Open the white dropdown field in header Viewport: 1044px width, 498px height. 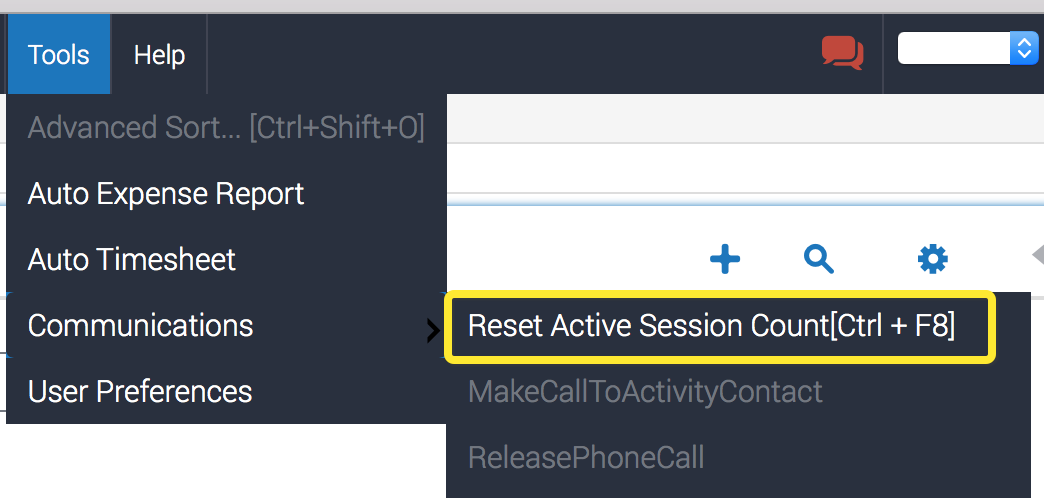pos(955,48)
